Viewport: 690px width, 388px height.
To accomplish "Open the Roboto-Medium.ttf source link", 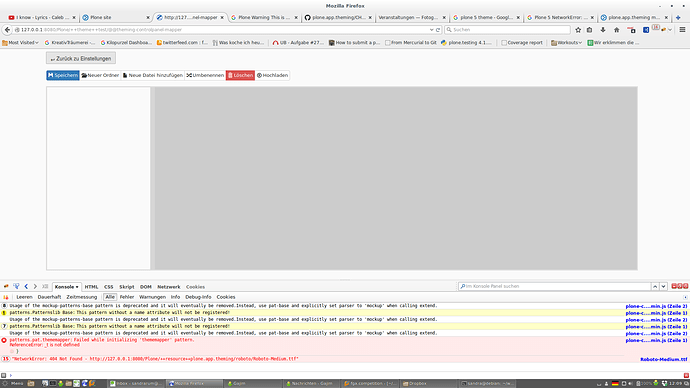I will [664, 359].
